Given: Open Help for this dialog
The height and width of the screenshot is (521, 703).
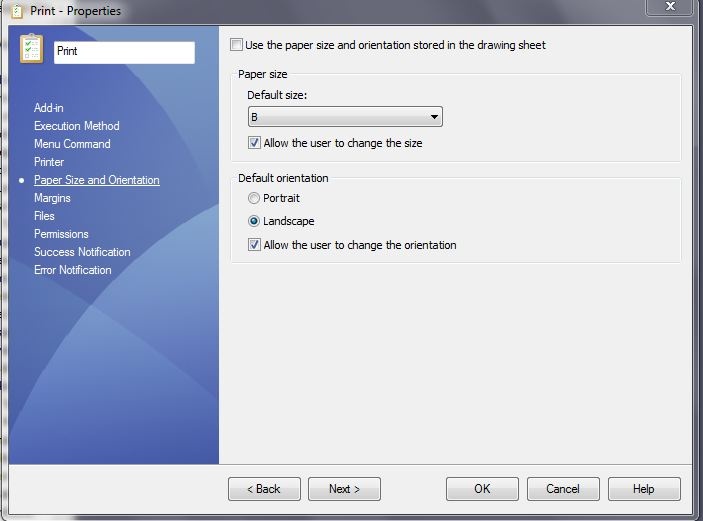Looking at the screenshot, I should point(644,489).
